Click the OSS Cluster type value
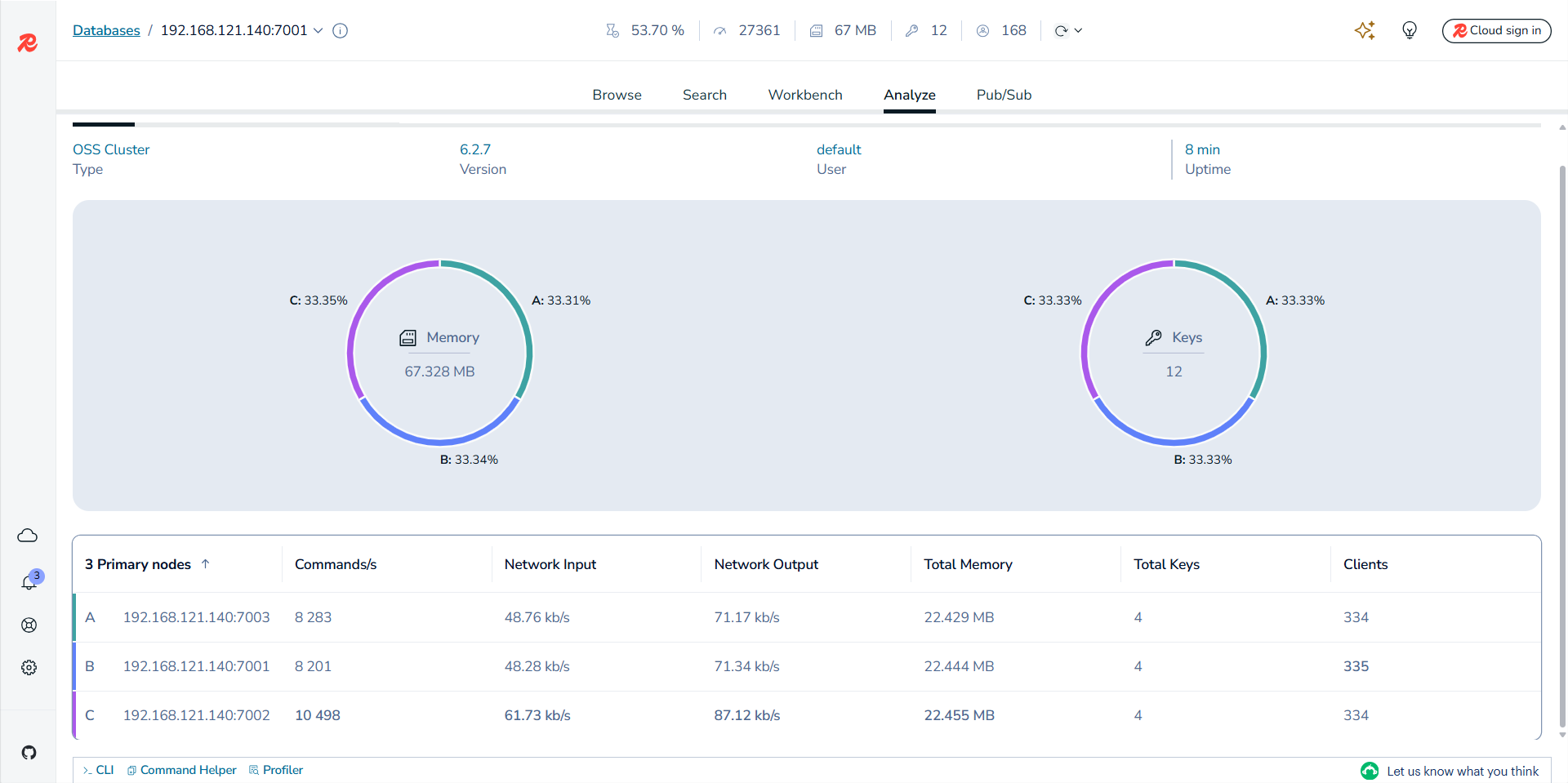 pos(111,149)
